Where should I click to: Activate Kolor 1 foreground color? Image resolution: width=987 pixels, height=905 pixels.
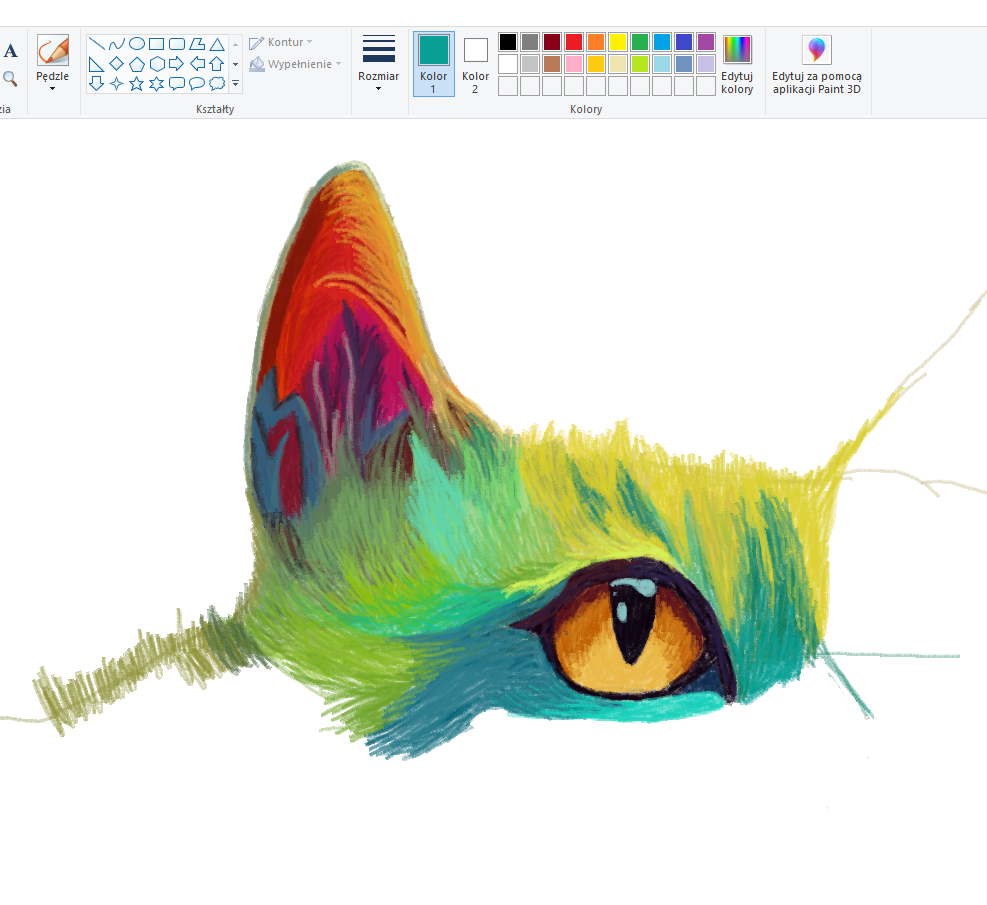coord(433,64)
